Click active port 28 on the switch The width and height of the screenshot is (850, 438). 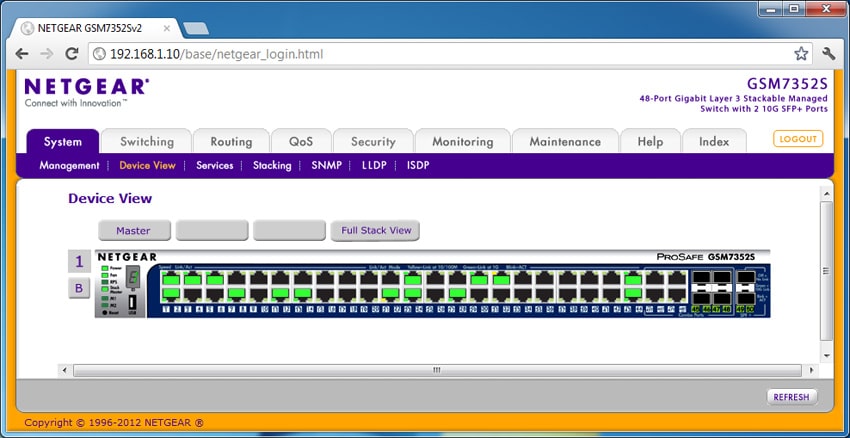pyautogui.click(x=458, y=294)
